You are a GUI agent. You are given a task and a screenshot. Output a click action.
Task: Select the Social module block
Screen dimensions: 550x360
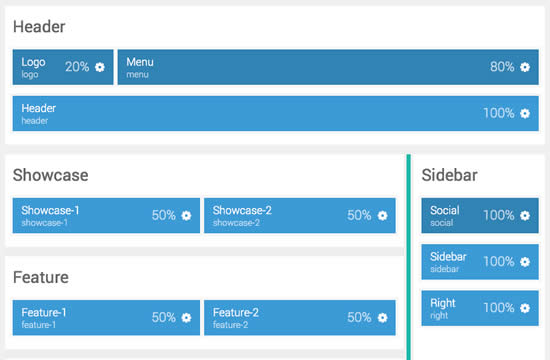tap(480, 215)
